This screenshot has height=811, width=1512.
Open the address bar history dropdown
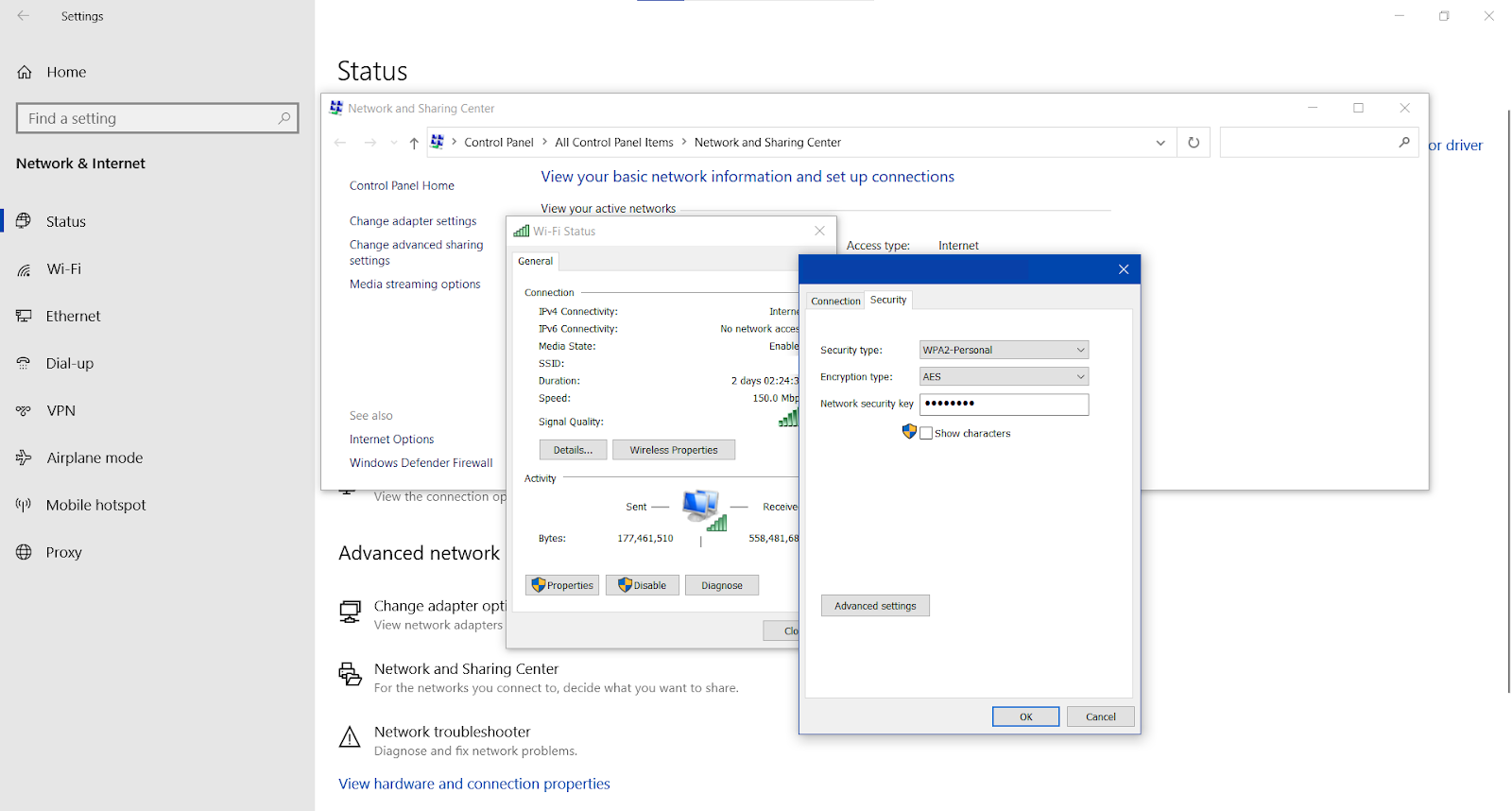click(1160, 143)
